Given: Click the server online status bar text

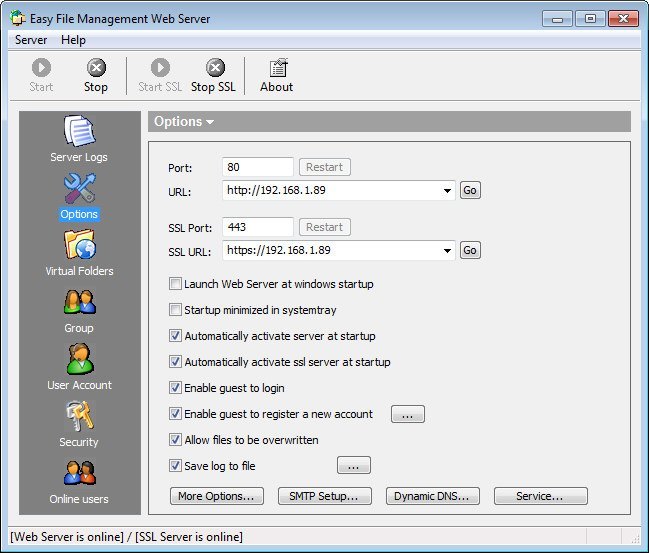Looking at the screenshot, I should pyautogui.click(x=126, y=537).
